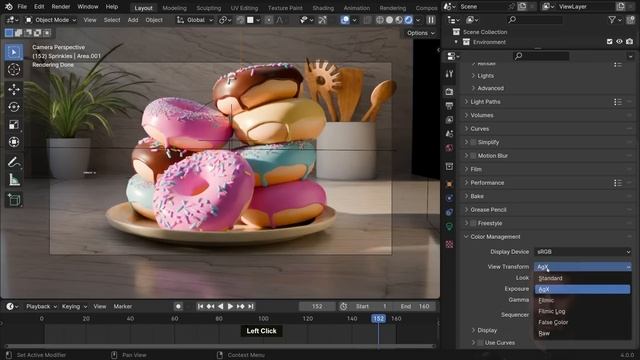Jump to the timeline end frame
Image resolution: width=640 pixels, height=360 pixels.
pos(251,306)
